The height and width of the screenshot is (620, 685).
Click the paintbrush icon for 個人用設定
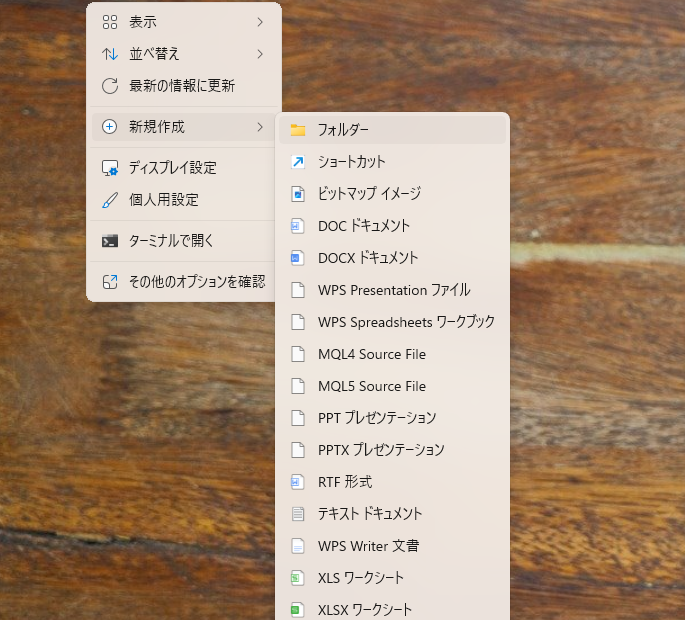(110, 200)
